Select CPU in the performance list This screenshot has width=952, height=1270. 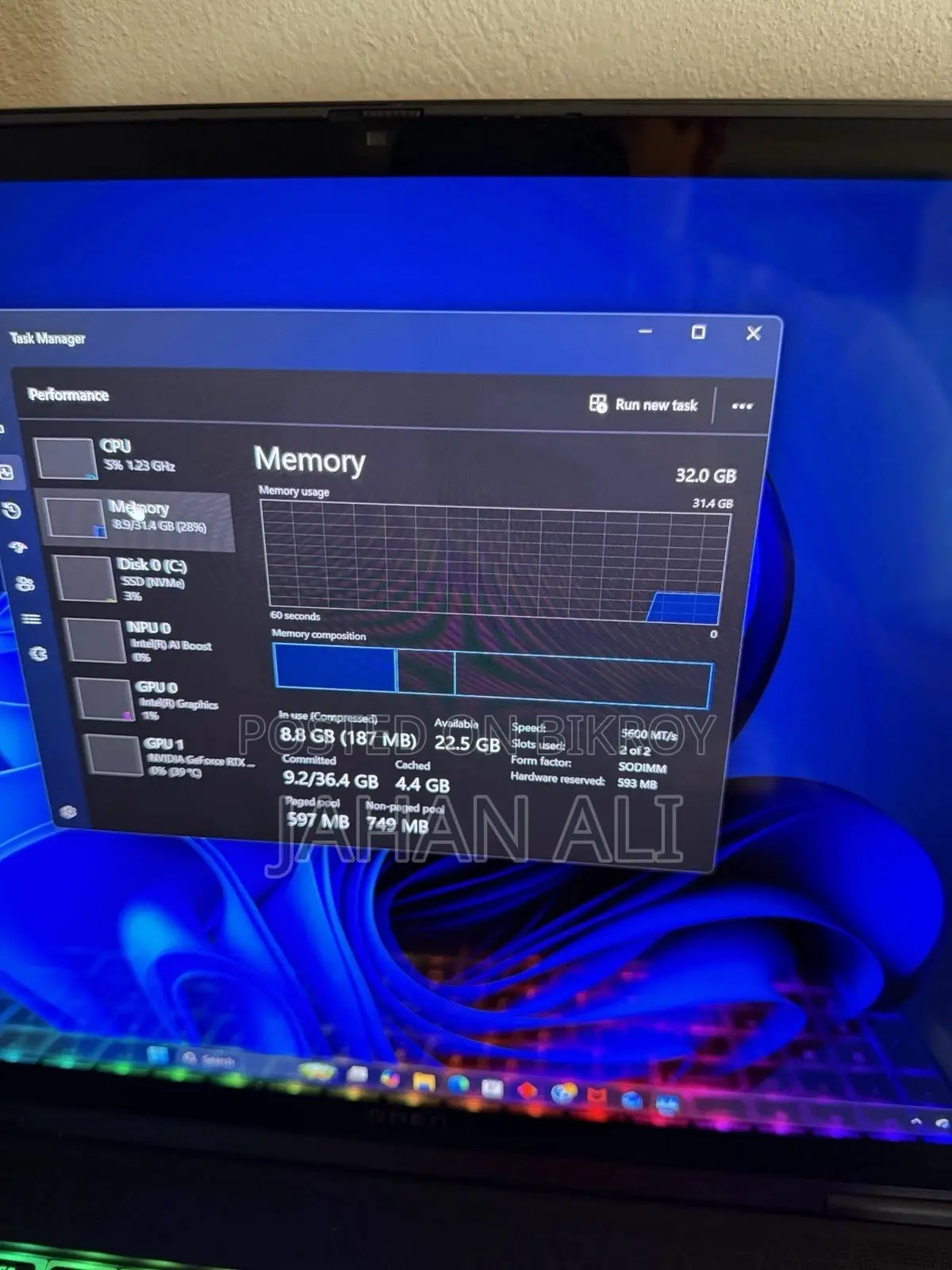point(131,457)
